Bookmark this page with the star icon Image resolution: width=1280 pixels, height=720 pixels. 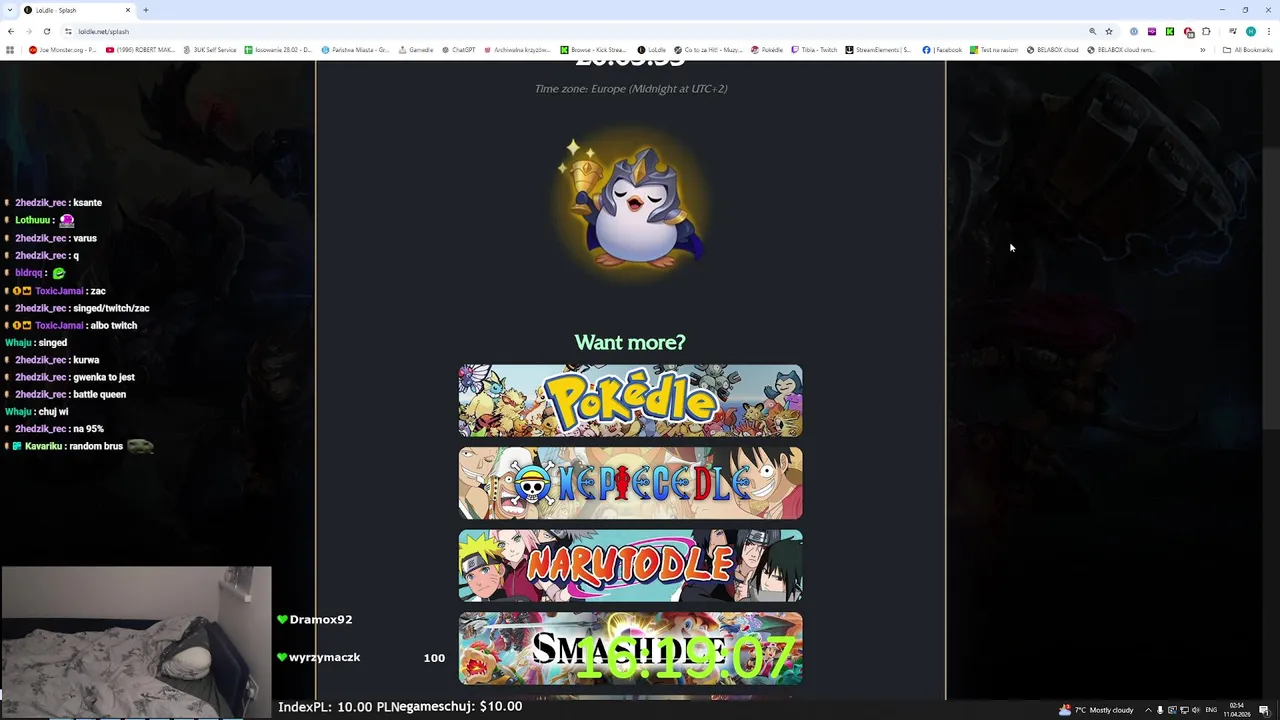click(1109, 31)
